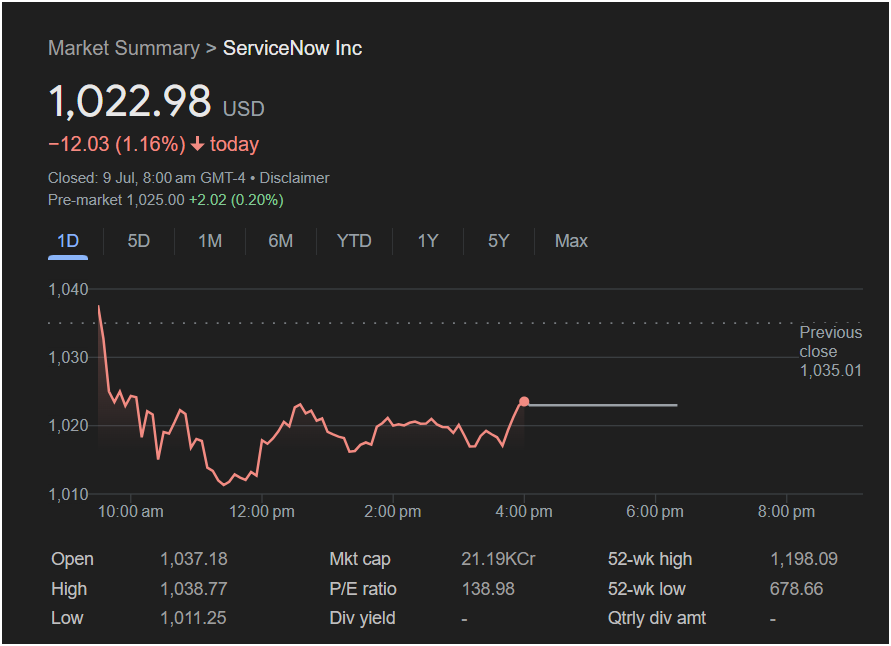Show the Max range chart
891x646 pixels.
pyautogui.click(x=571, y=241)
